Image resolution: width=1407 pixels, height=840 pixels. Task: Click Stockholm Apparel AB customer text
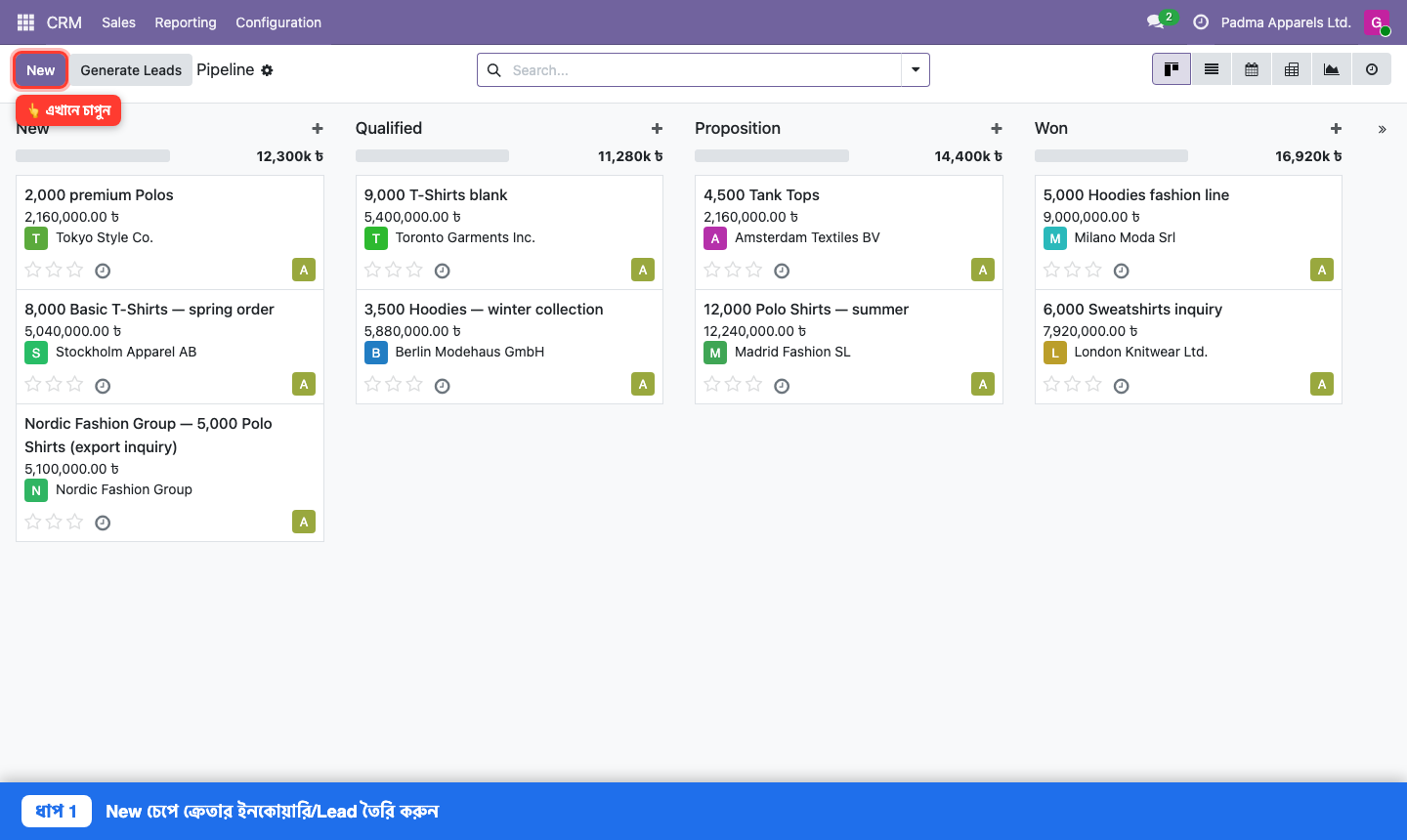click(126, 352)
